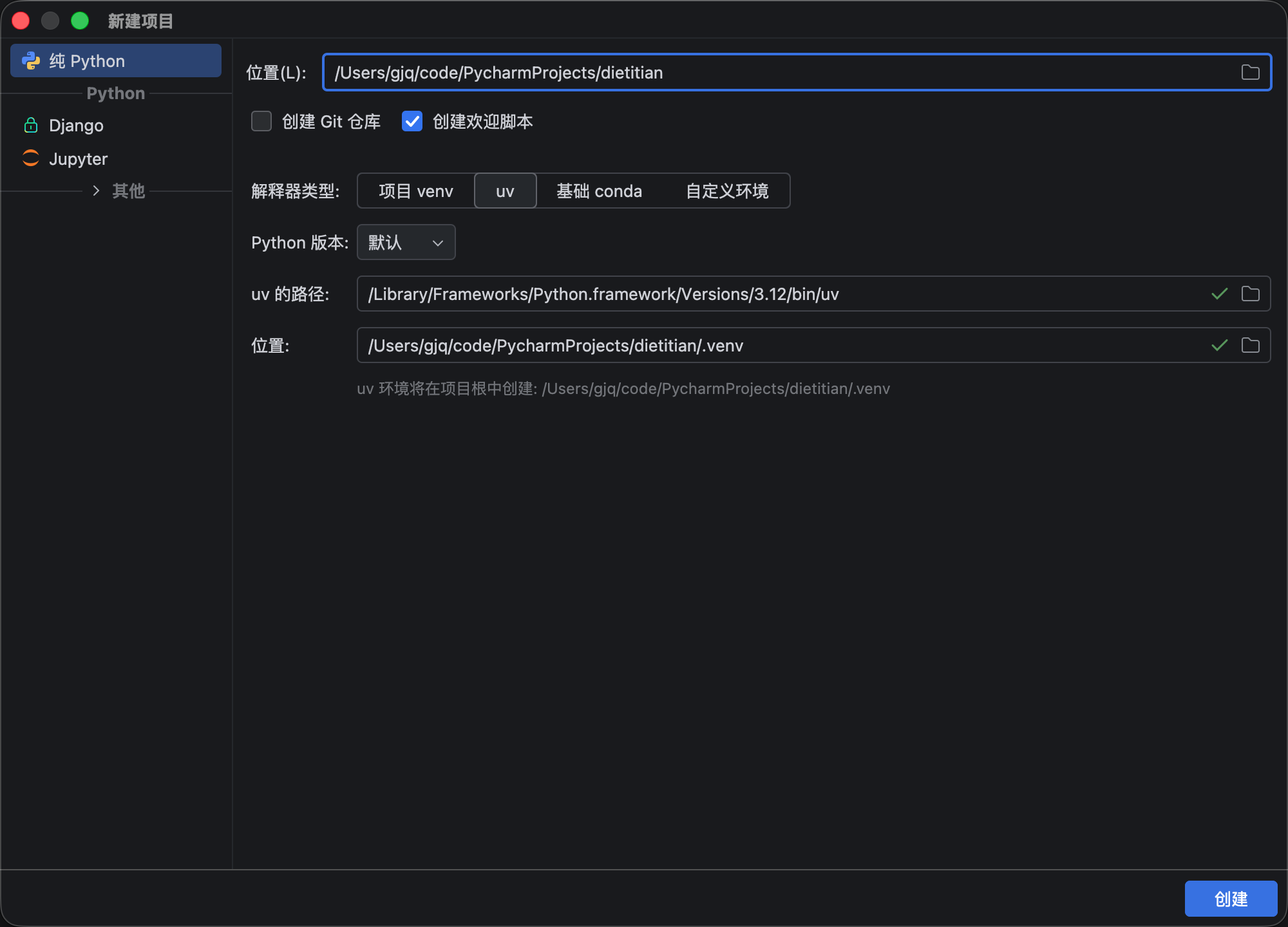Click the 解释器类型 label

296,191
